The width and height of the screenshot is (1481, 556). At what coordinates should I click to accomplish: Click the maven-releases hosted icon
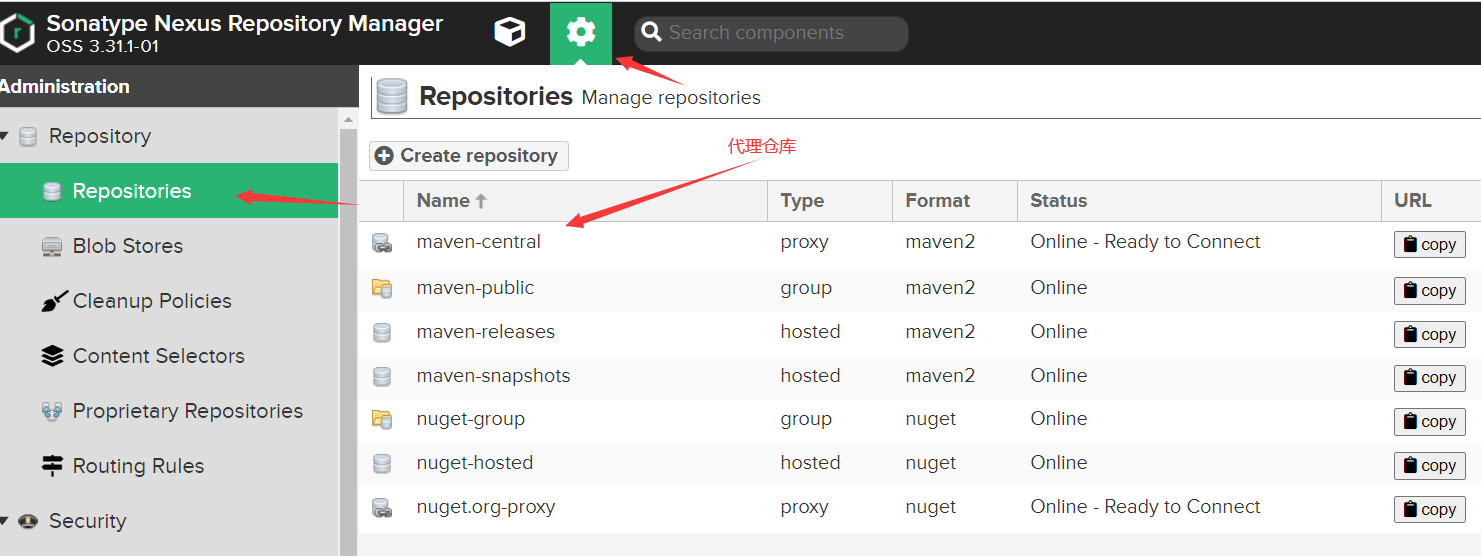point(381,332)
